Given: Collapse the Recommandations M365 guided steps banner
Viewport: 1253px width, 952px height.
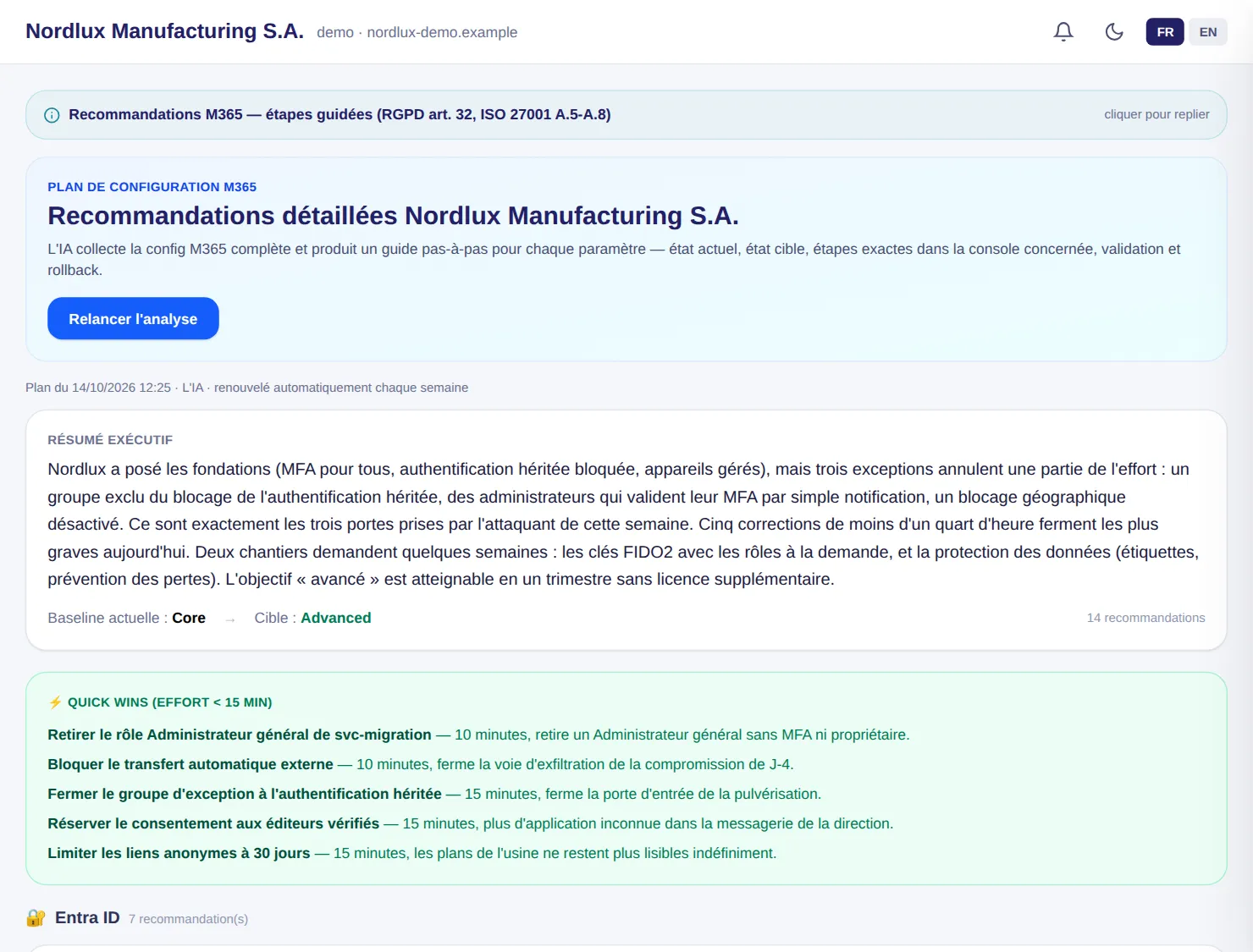Looking at the screenshot, I should coord(626,115).
